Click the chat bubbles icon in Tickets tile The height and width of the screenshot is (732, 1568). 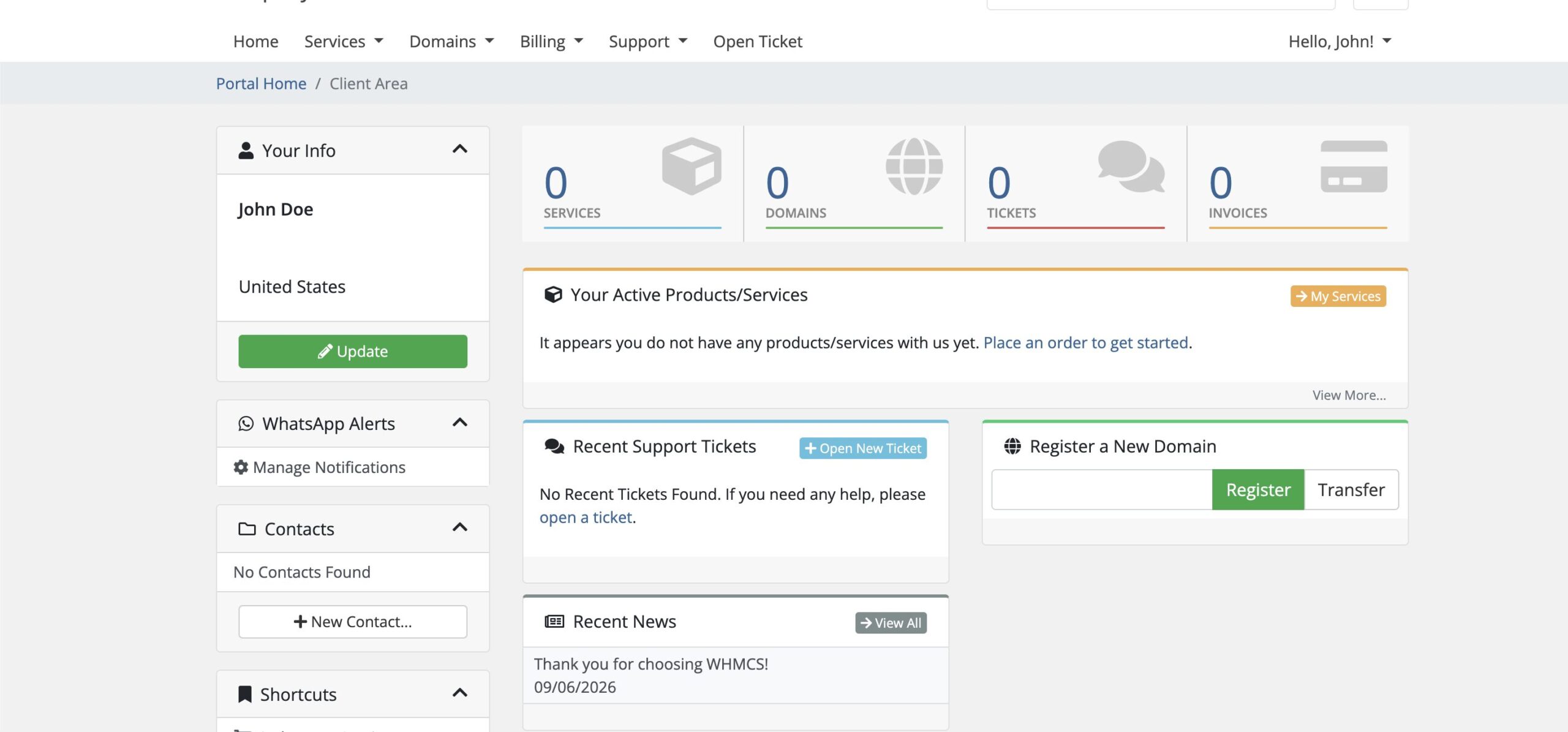pos(1131,166)
